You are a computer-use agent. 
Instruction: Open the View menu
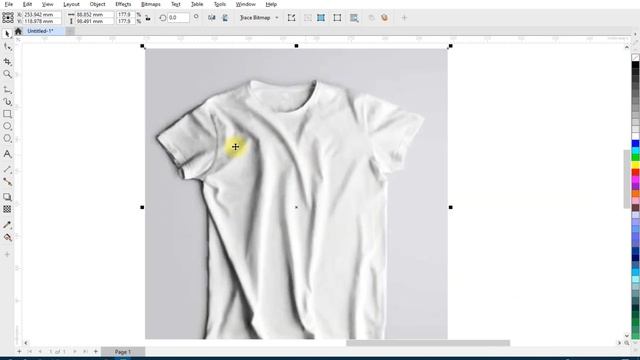pyautogui.click(x=48, y=4)
